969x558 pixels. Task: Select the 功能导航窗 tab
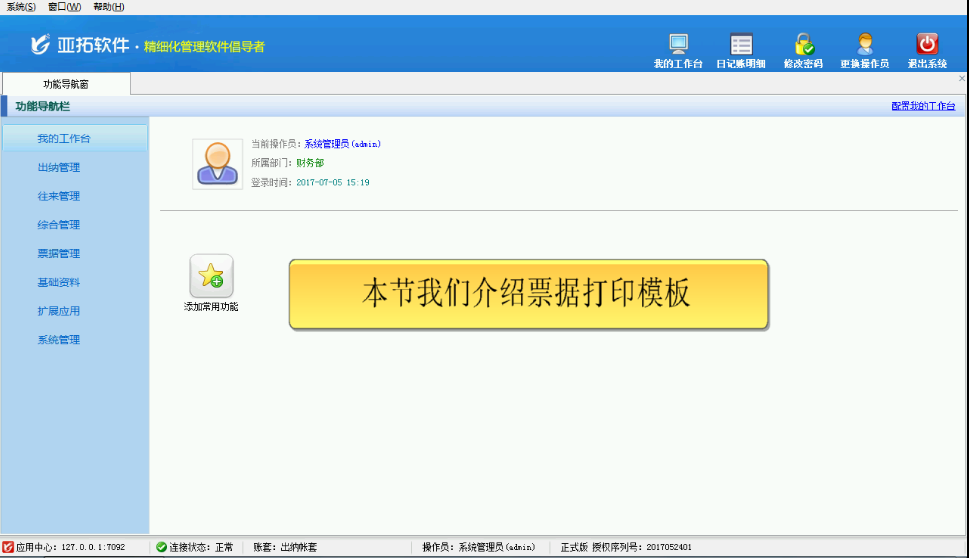tap(66, 84)
